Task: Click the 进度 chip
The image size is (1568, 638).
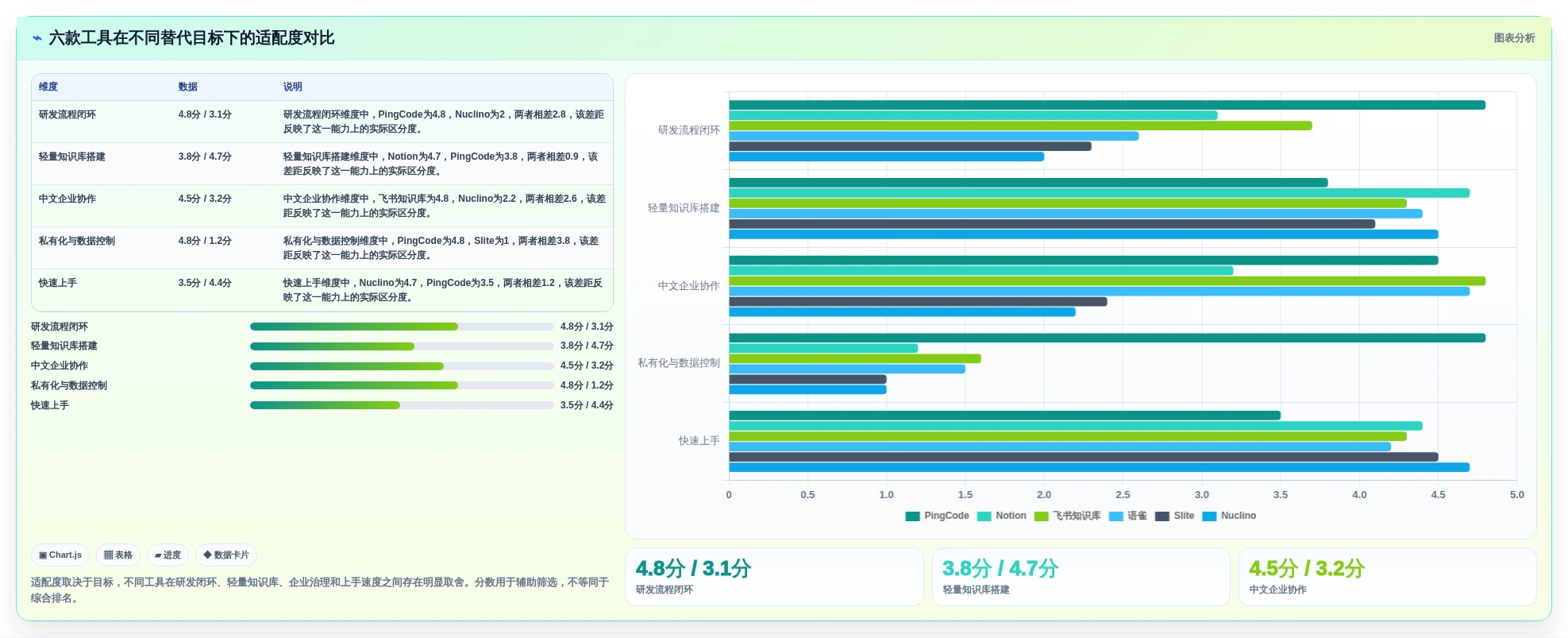Action: (x=168, y=555)
